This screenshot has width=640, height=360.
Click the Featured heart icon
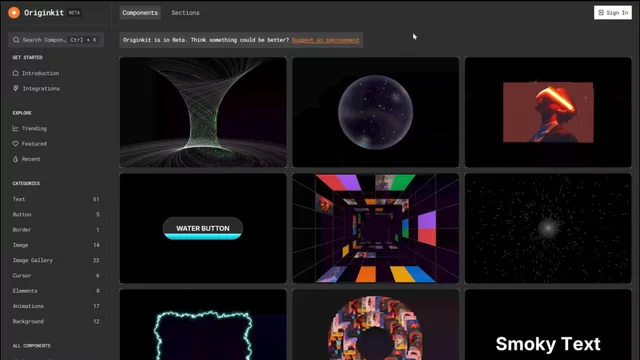16,144
